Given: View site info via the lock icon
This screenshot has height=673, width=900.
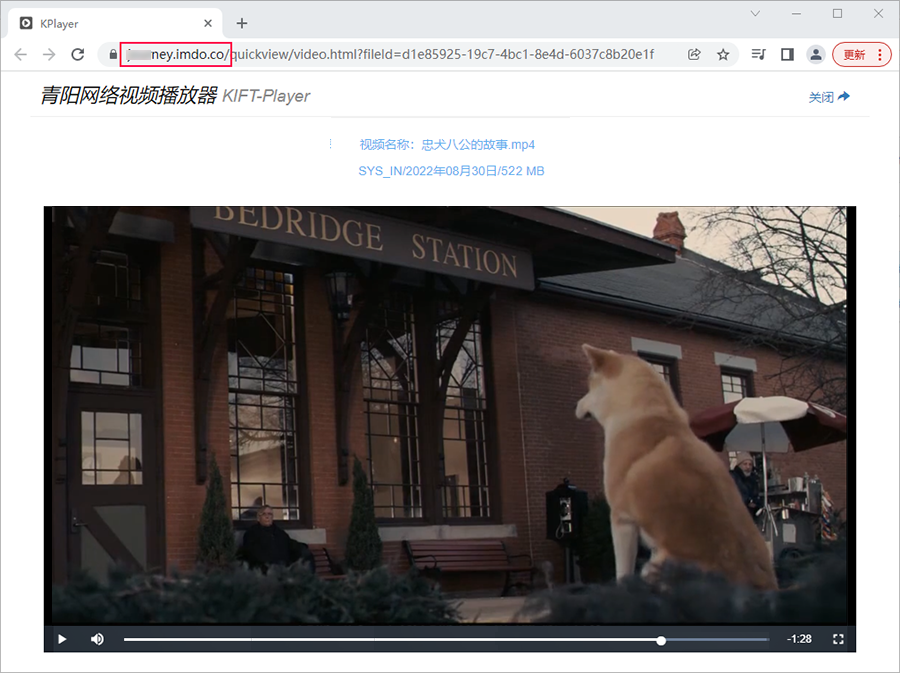Looking at the screenshot, I should 108,55.
